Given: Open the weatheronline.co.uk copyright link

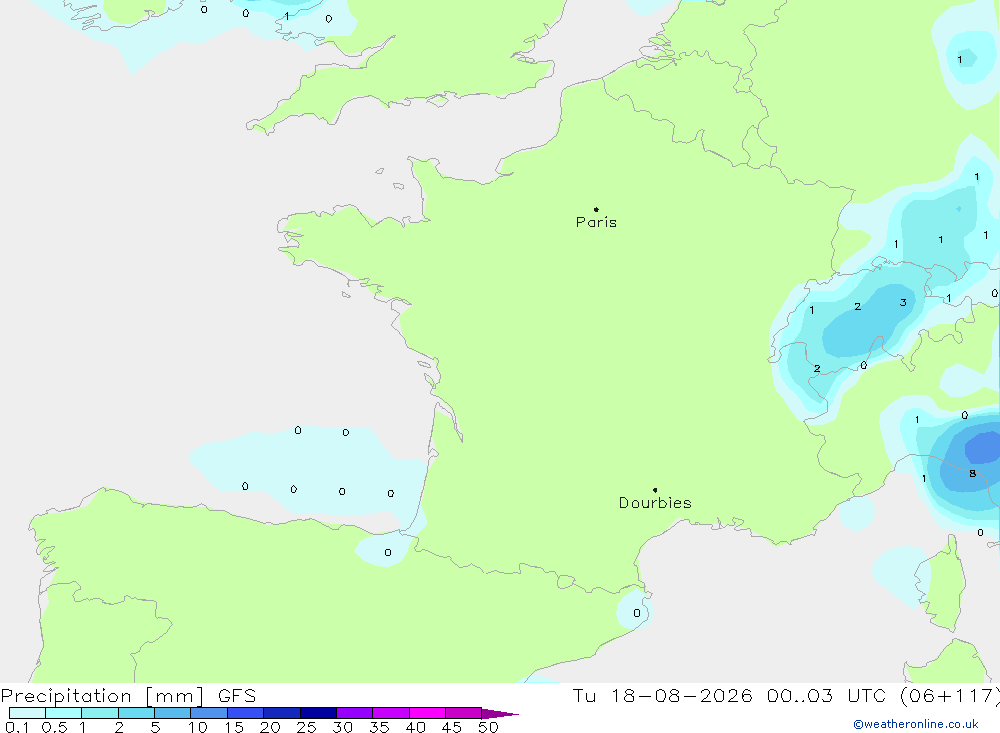Looking at the screenshot, I should (916, 724).
